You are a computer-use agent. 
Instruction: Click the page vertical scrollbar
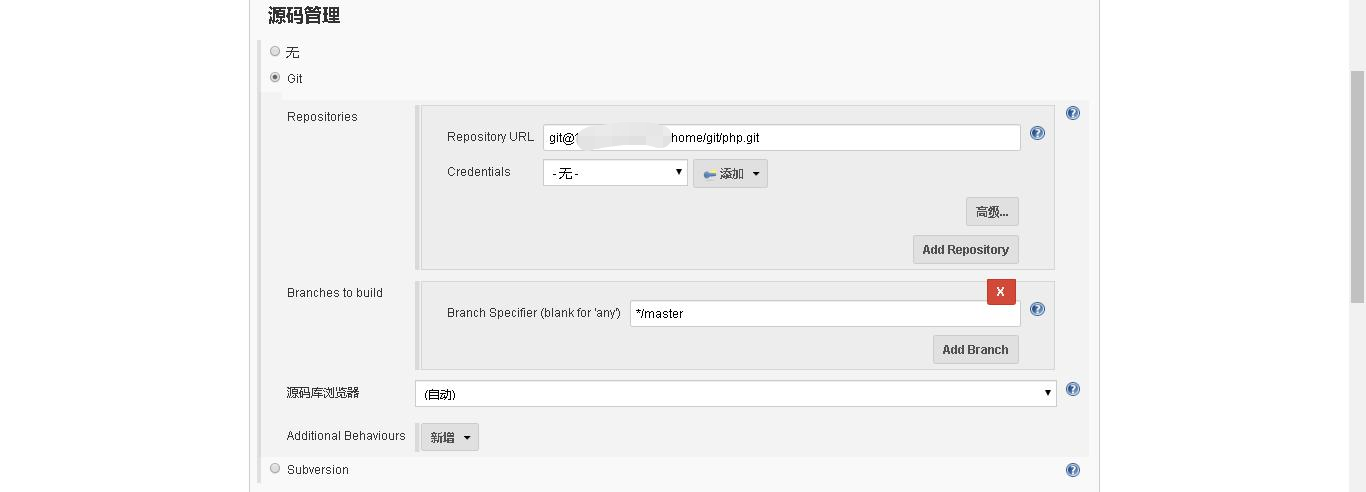click(x=1357, y=185)
